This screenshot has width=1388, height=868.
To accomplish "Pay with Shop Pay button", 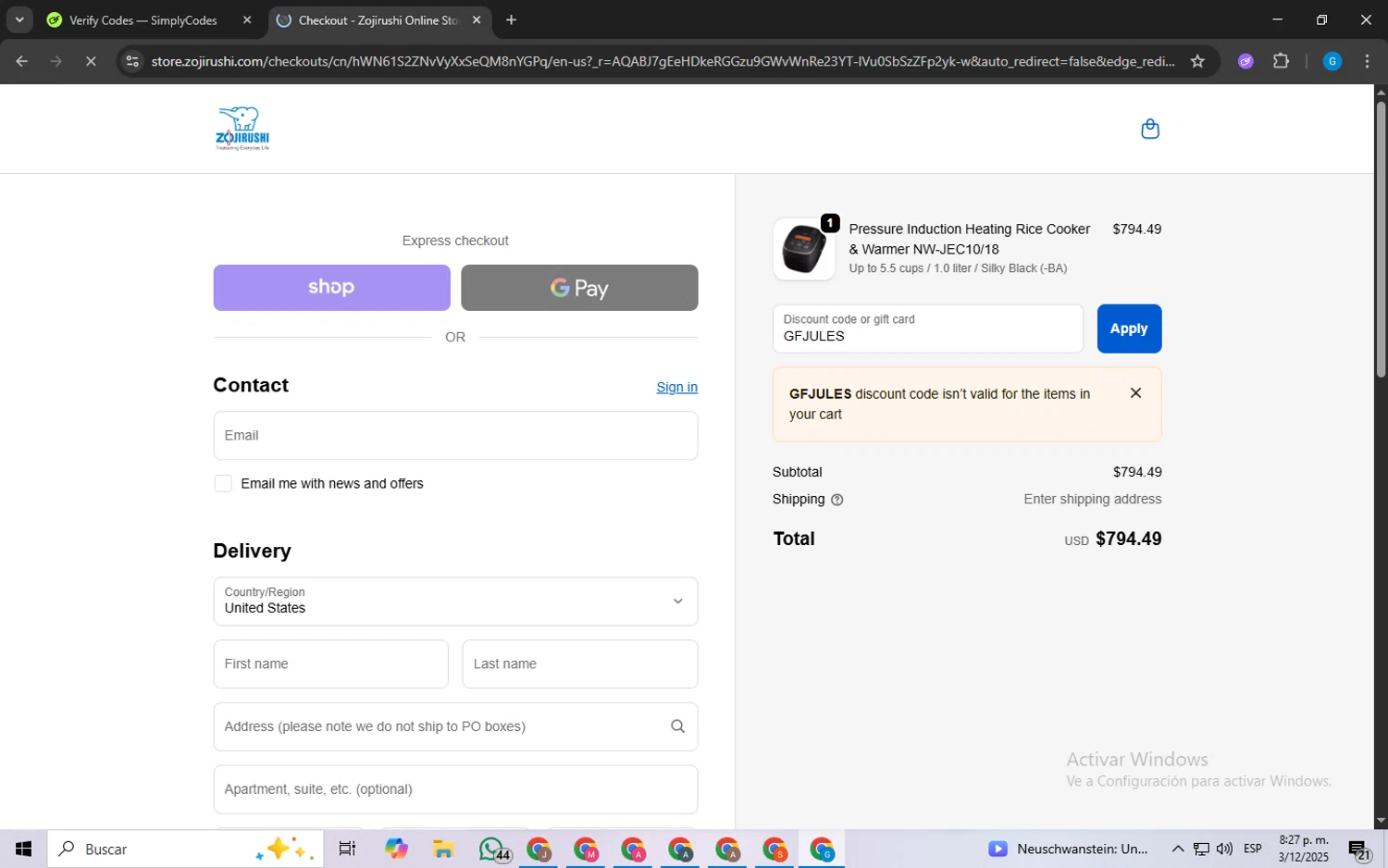I will 331,288.
